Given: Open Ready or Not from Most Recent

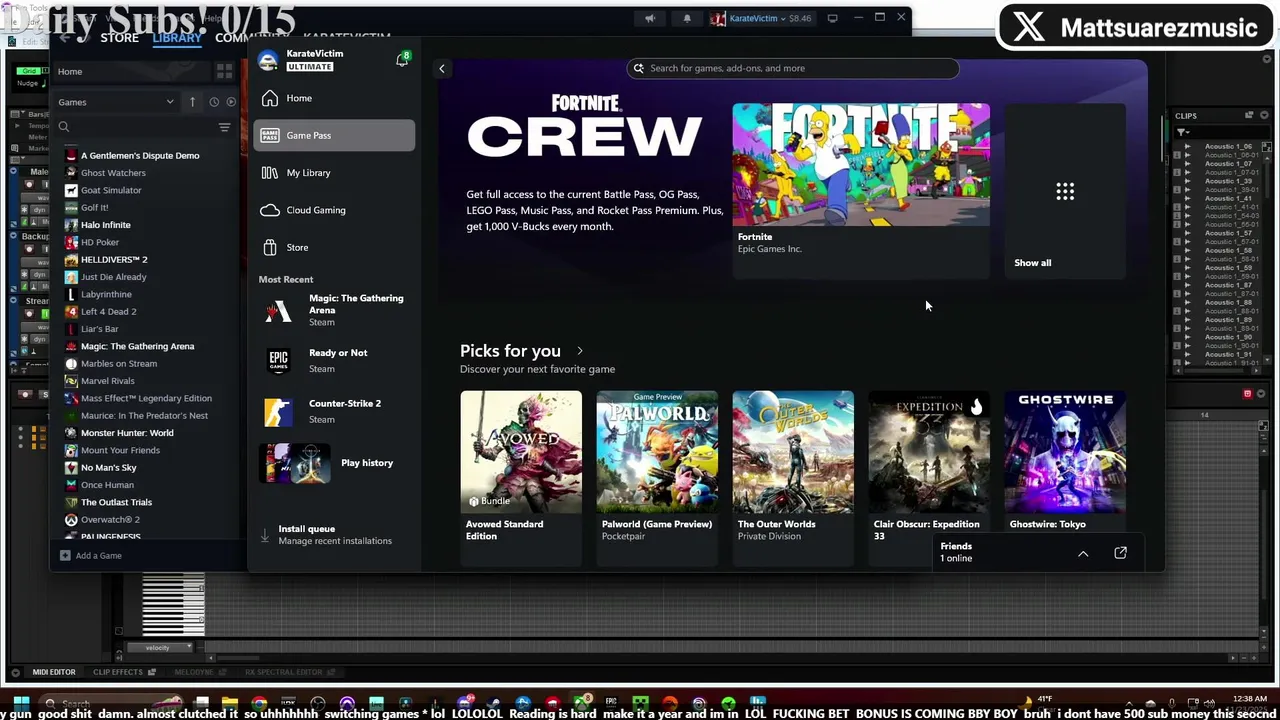Looking at the screenshot, I should click(334, 360).
